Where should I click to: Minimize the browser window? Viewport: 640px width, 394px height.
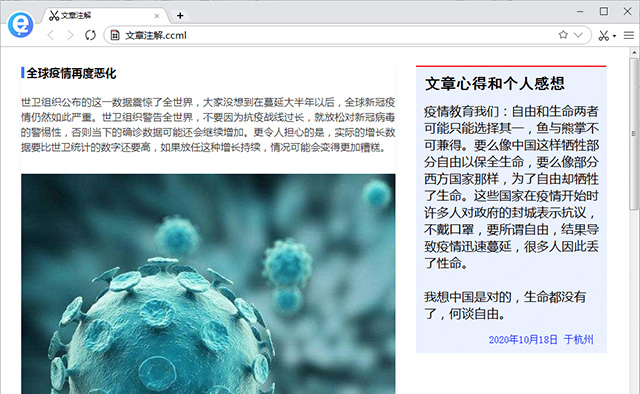(x=580, y=11)
